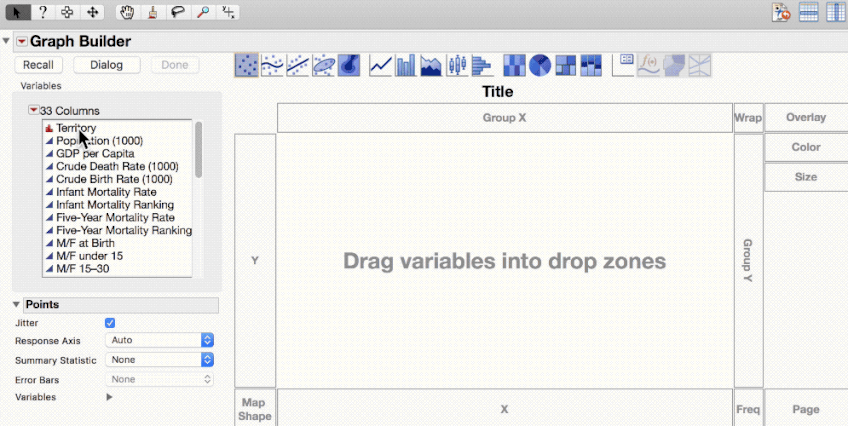The image size is (848, 426).
Task: Choose the Mosaic element icon
Action: (x=591, y=65)
